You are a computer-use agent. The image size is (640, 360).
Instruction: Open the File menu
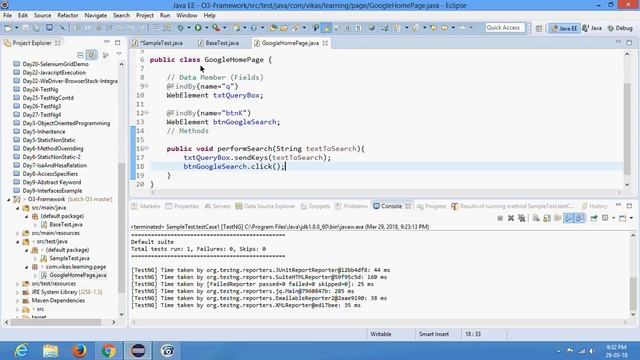pyautogui.click(x=7, y=16)
